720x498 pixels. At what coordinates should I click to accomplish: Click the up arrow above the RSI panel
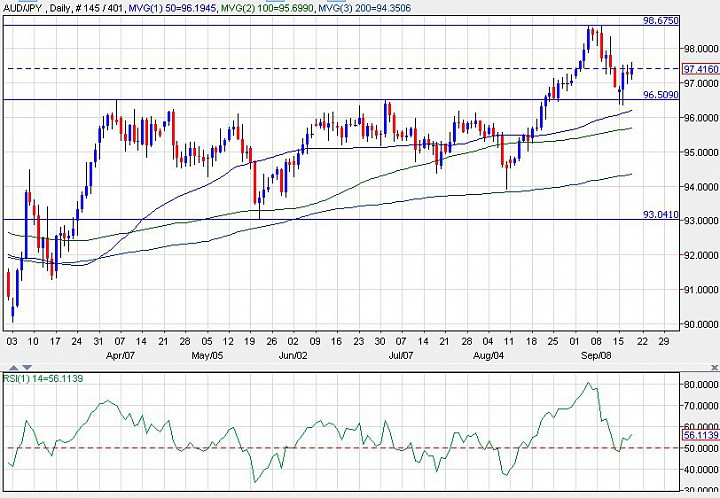pos(14,367)
